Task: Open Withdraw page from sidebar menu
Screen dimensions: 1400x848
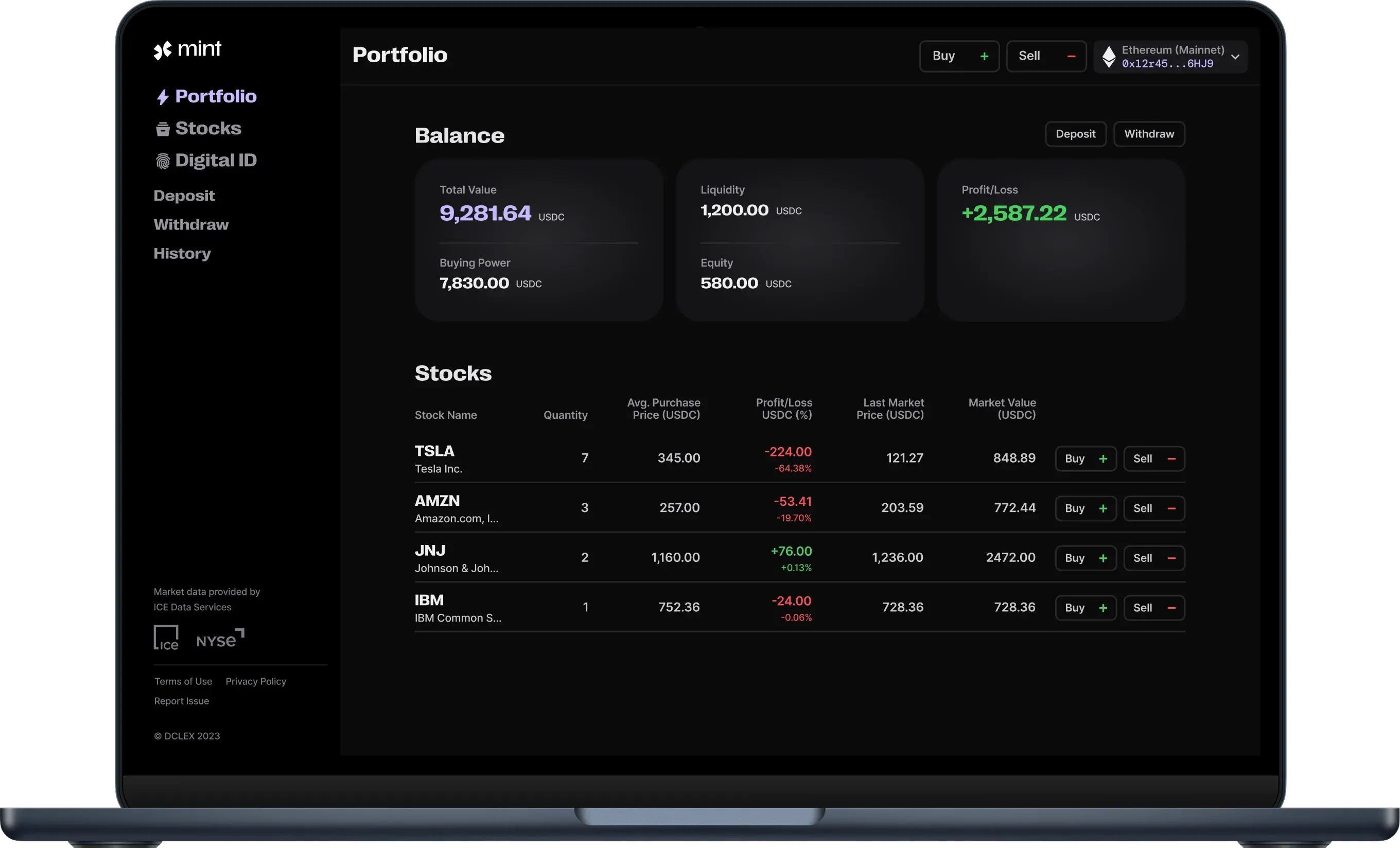Action: [191, 224]
